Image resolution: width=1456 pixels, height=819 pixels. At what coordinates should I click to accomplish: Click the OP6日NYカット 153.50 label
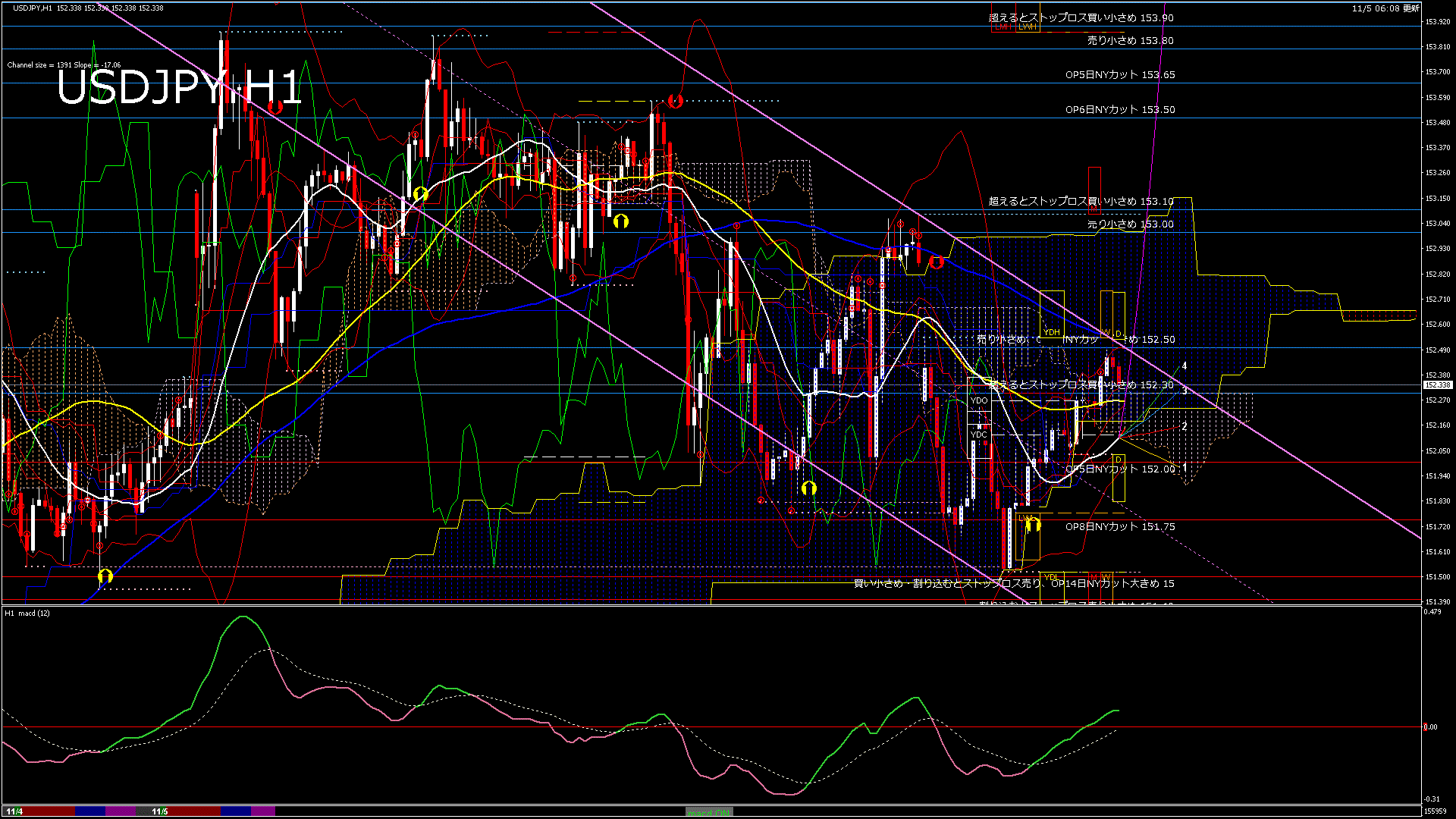pyautogui.click(x=1119, y=110)
